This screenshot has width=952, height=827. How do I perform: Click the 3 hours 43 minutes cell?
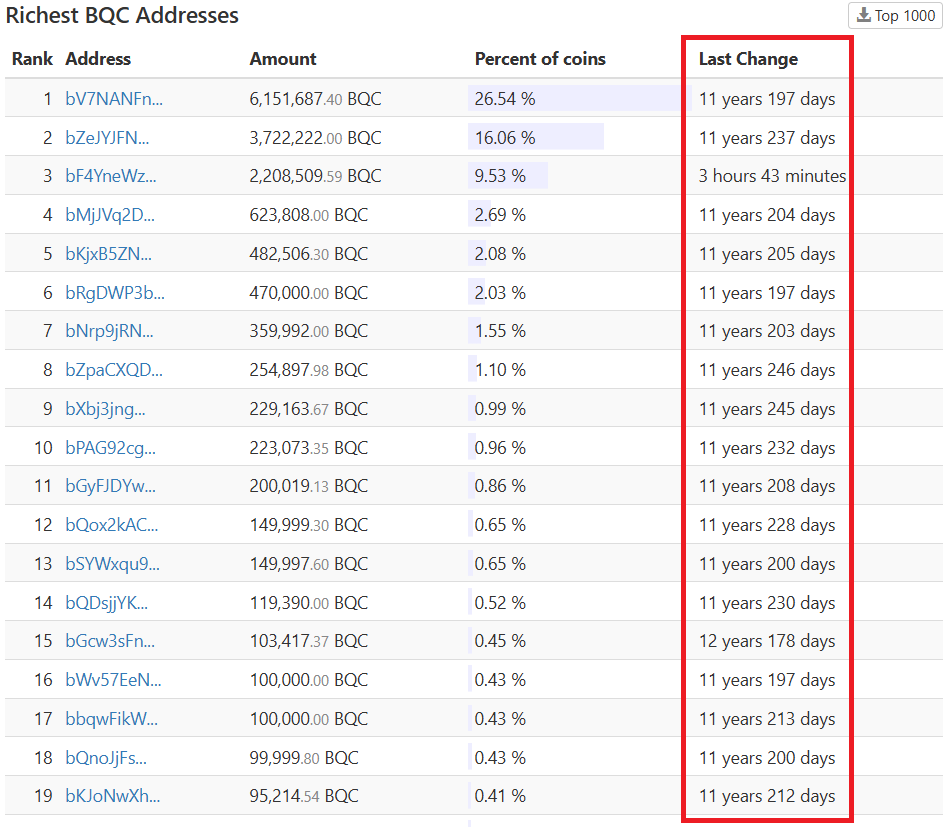click(x=772, y=176)
